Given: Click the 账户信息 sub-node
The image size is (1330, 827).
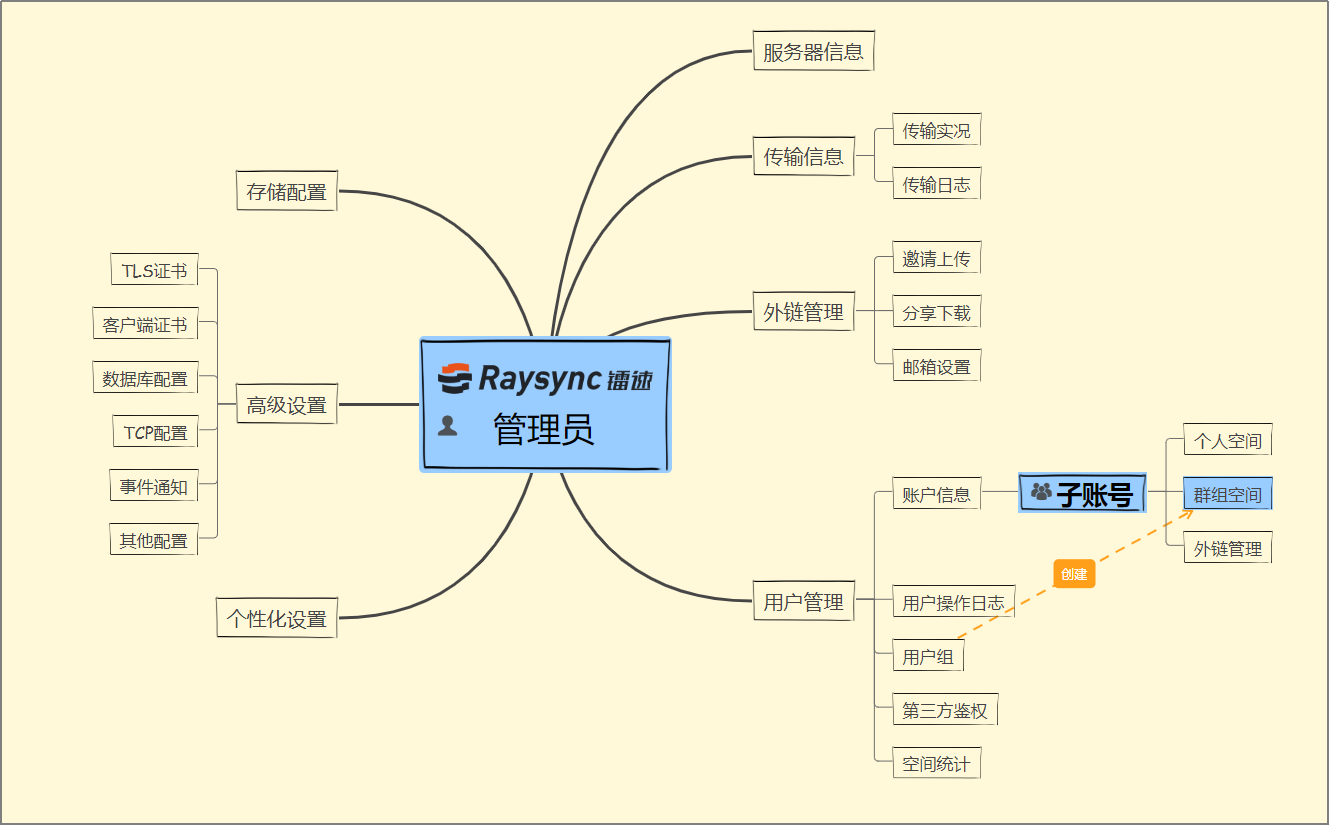Looking at the screenshot, I should (937, 494).
